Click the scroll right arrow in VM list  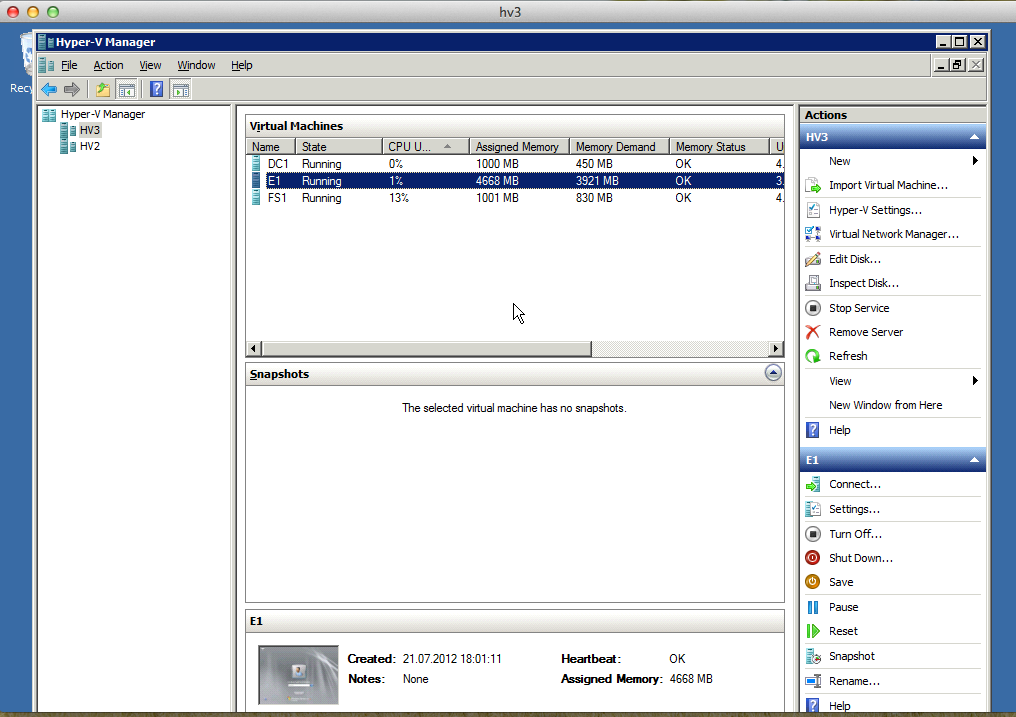776,348
